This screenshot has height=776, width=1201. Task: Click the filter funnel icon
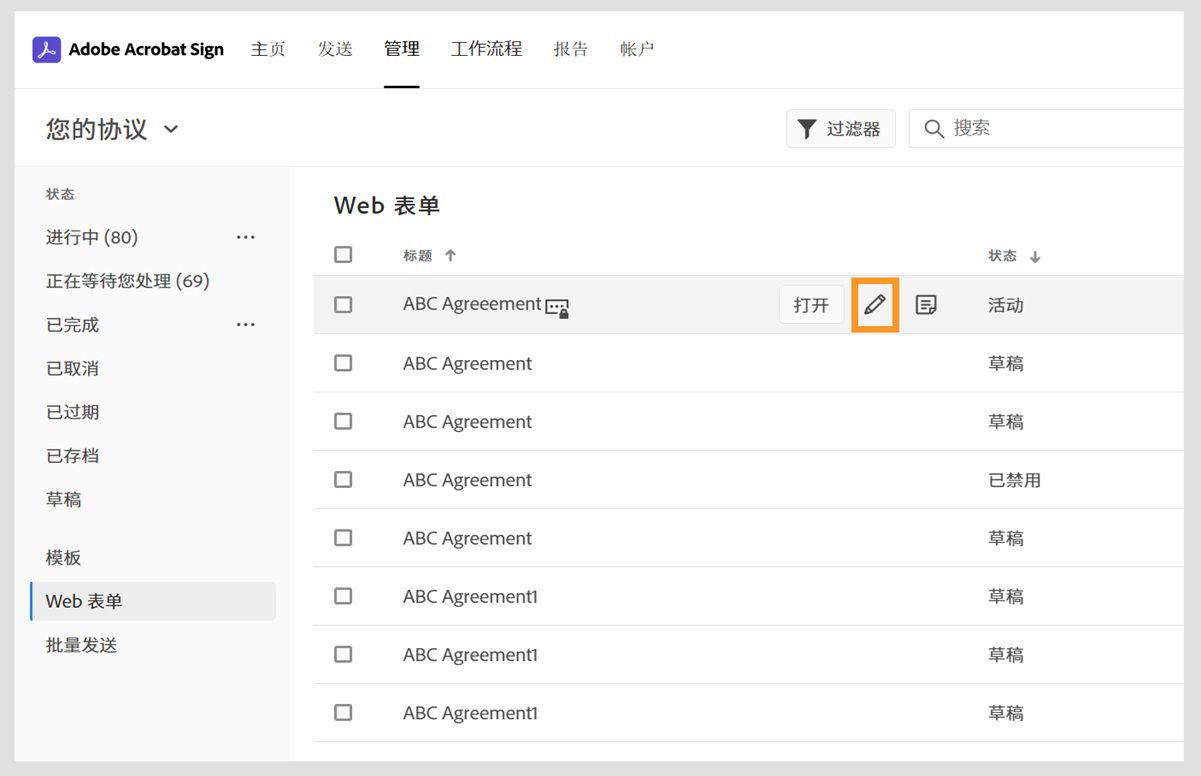pyautogui.click(x=808, y=128)
